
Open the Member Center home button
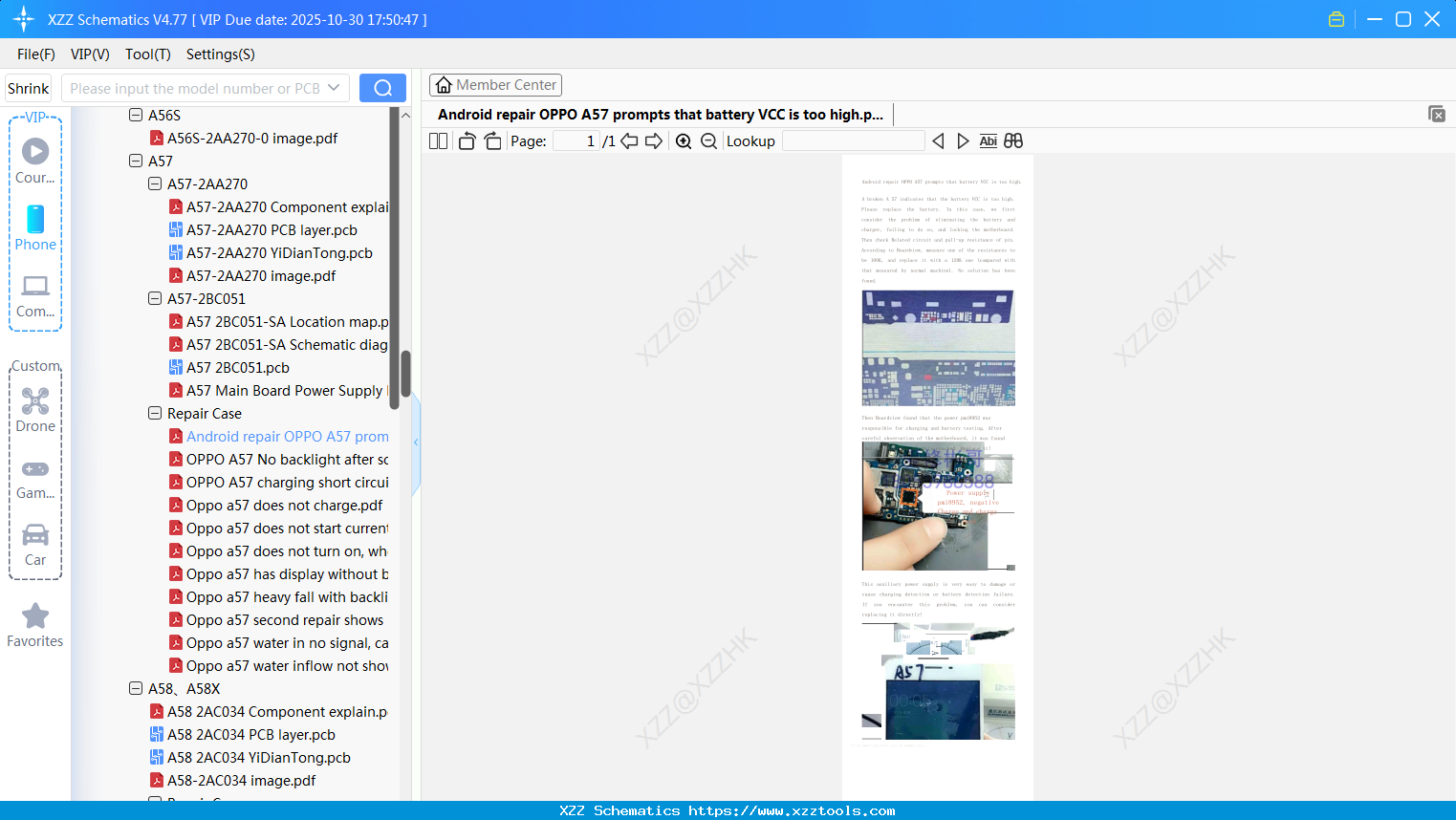(x=495, y=85)
